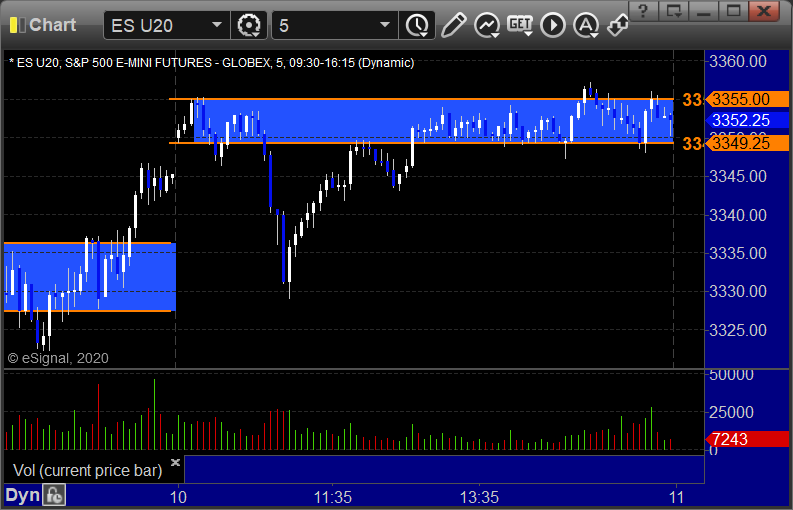Click the question mark help button
The height and width of the screenshot is (510, 793).
[x=643, y=11]
